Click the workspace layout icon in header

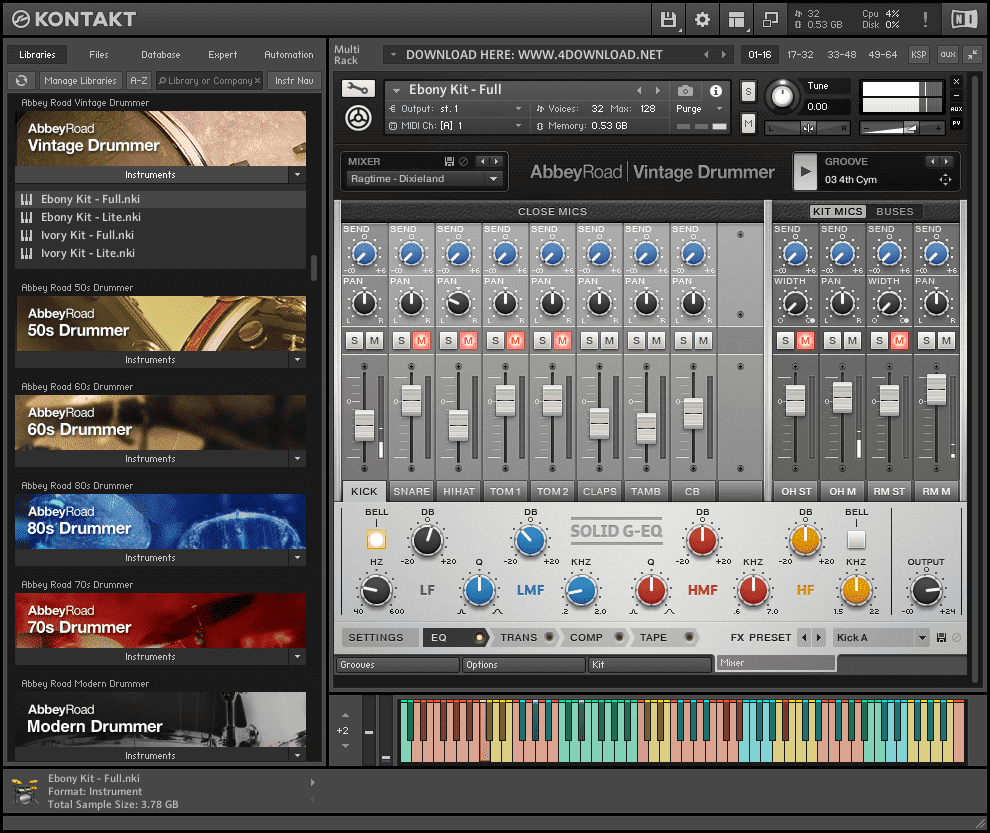tap(736, 19)
